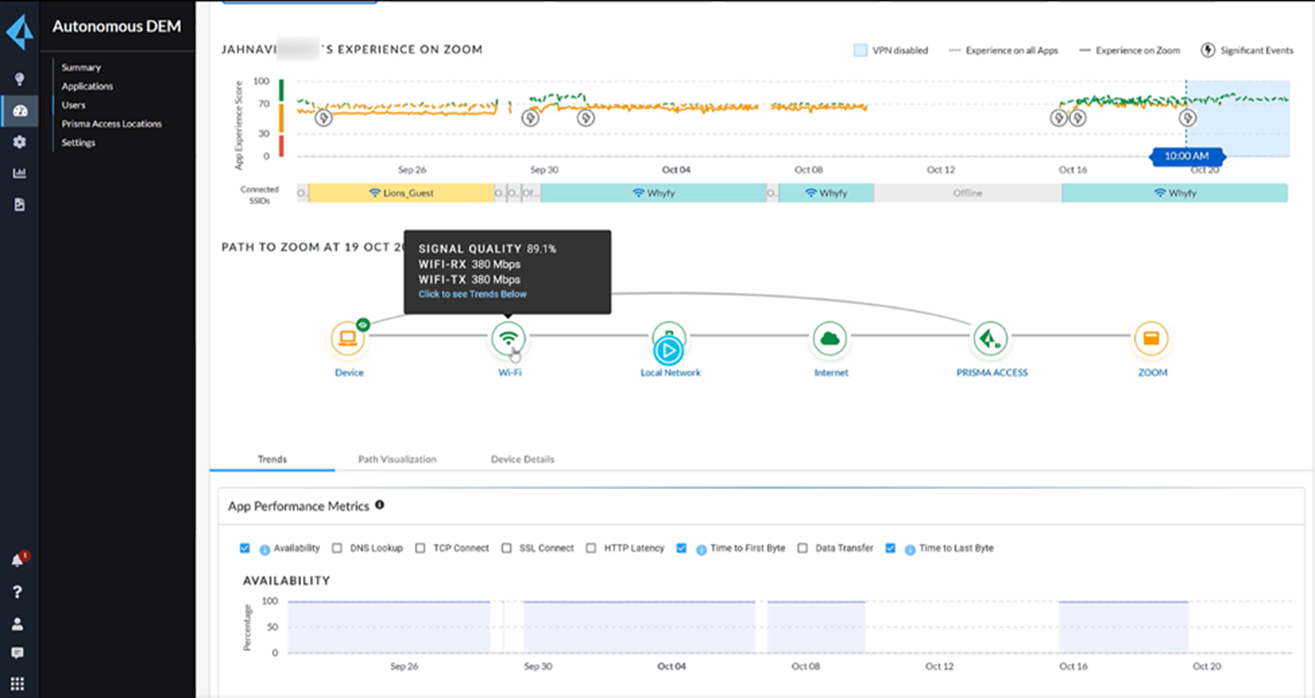Click the ZOOM application node icon
Viewport: 1315px width, 698px height.
1150,340
